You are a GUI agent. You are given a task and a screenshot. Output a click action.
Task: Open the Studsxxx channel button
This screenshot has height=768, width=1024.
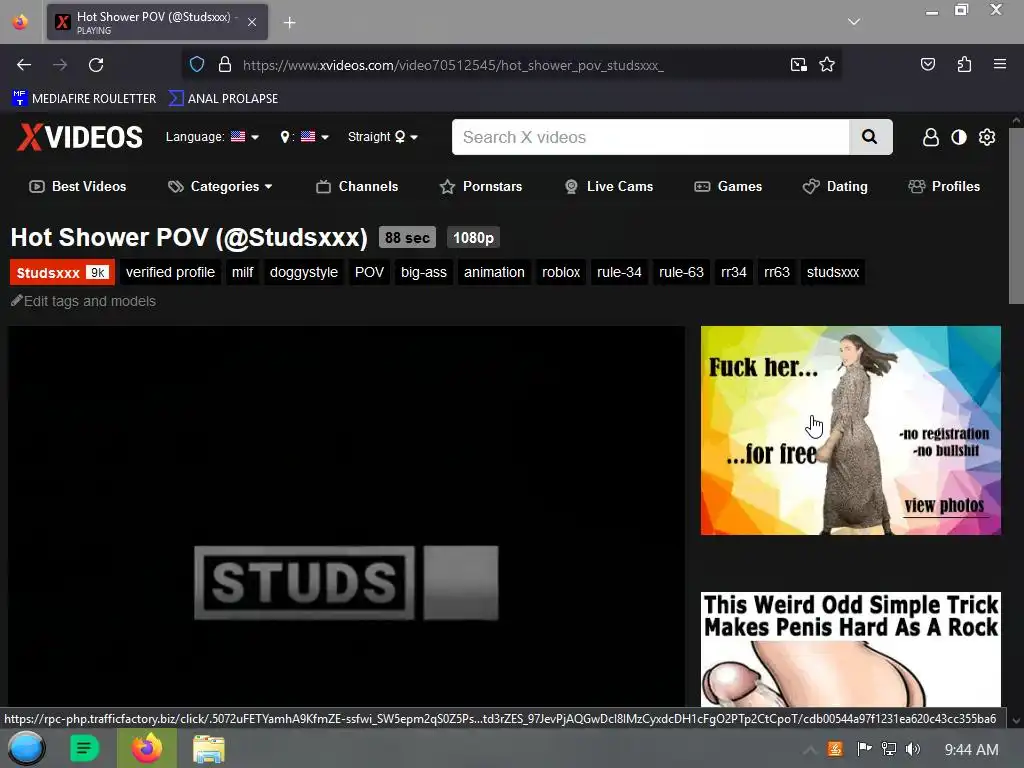pyautogui.click(x=62, y=272)
